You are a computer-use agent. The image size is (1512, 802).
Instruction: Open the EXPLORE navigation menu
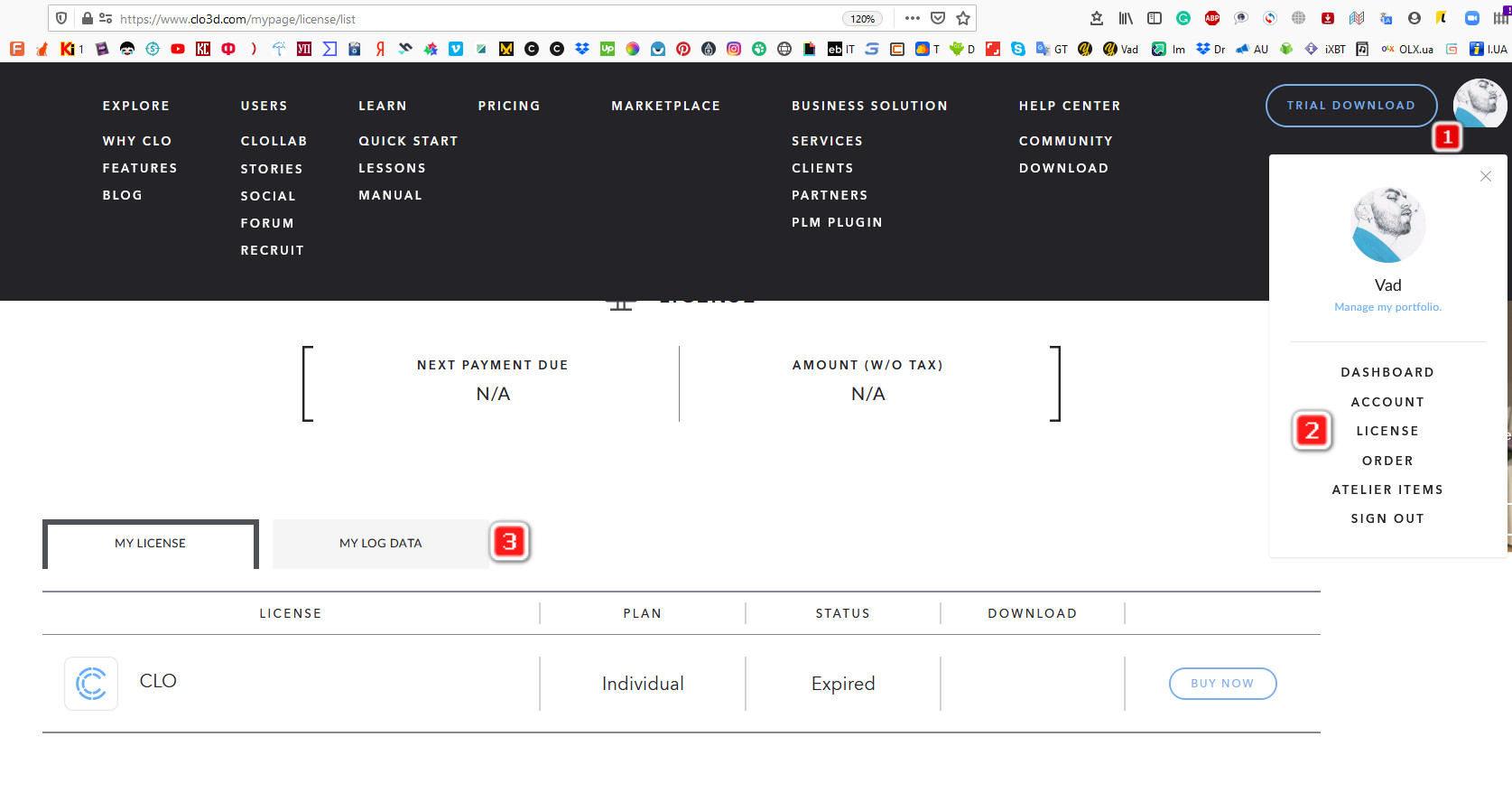(136, 106)
